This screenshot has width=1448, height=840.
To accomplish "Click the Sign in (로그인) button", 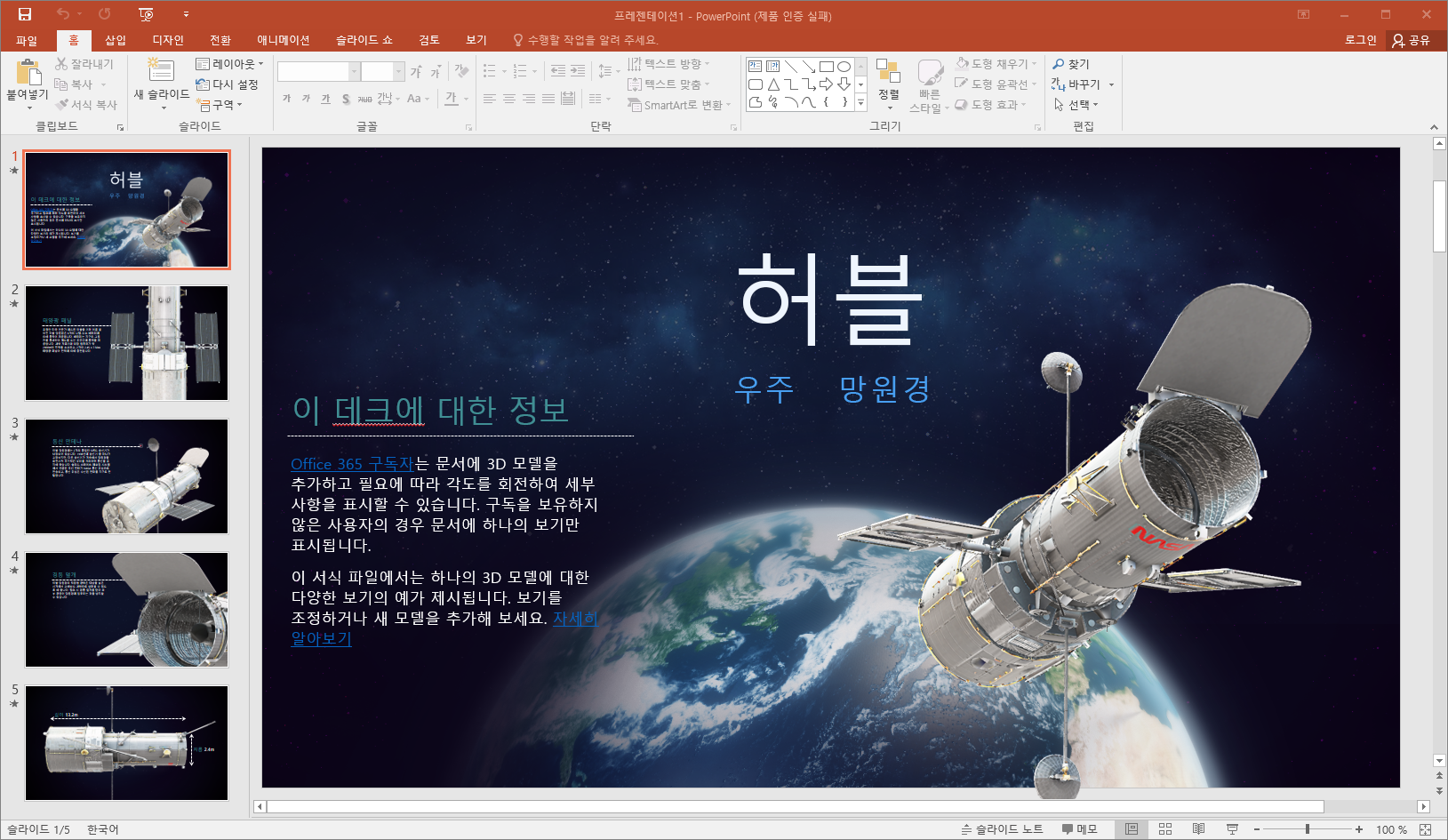I will (1360, 40).
